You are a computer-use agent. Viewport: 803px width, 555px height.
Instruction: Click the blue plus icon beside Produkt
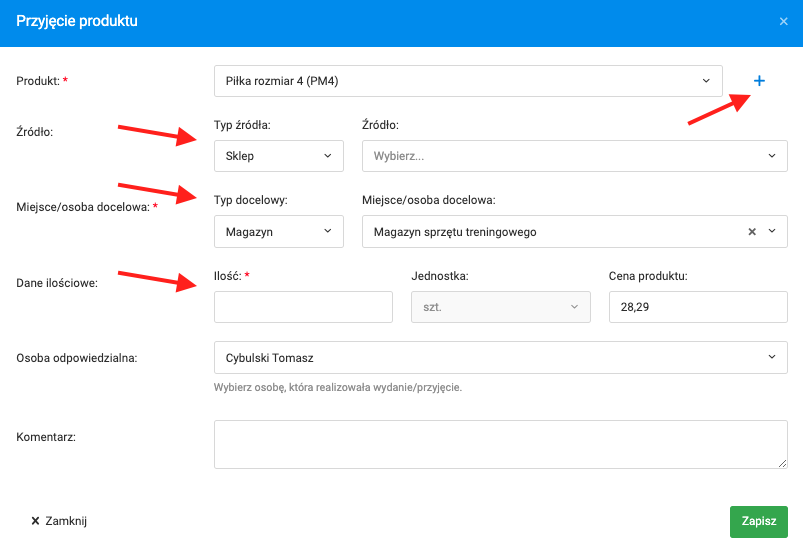tap(759, 81)
